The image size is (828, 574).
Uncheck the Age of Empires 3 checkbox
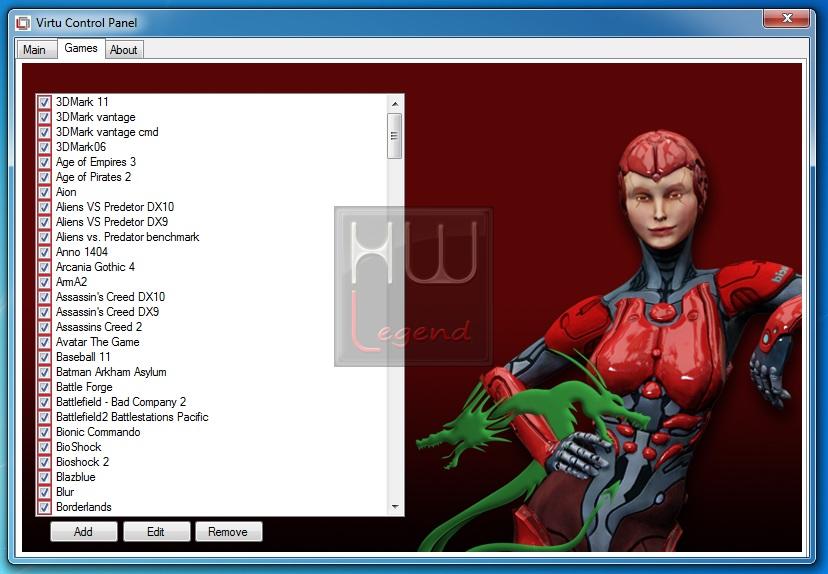click(x=44, y=162)
